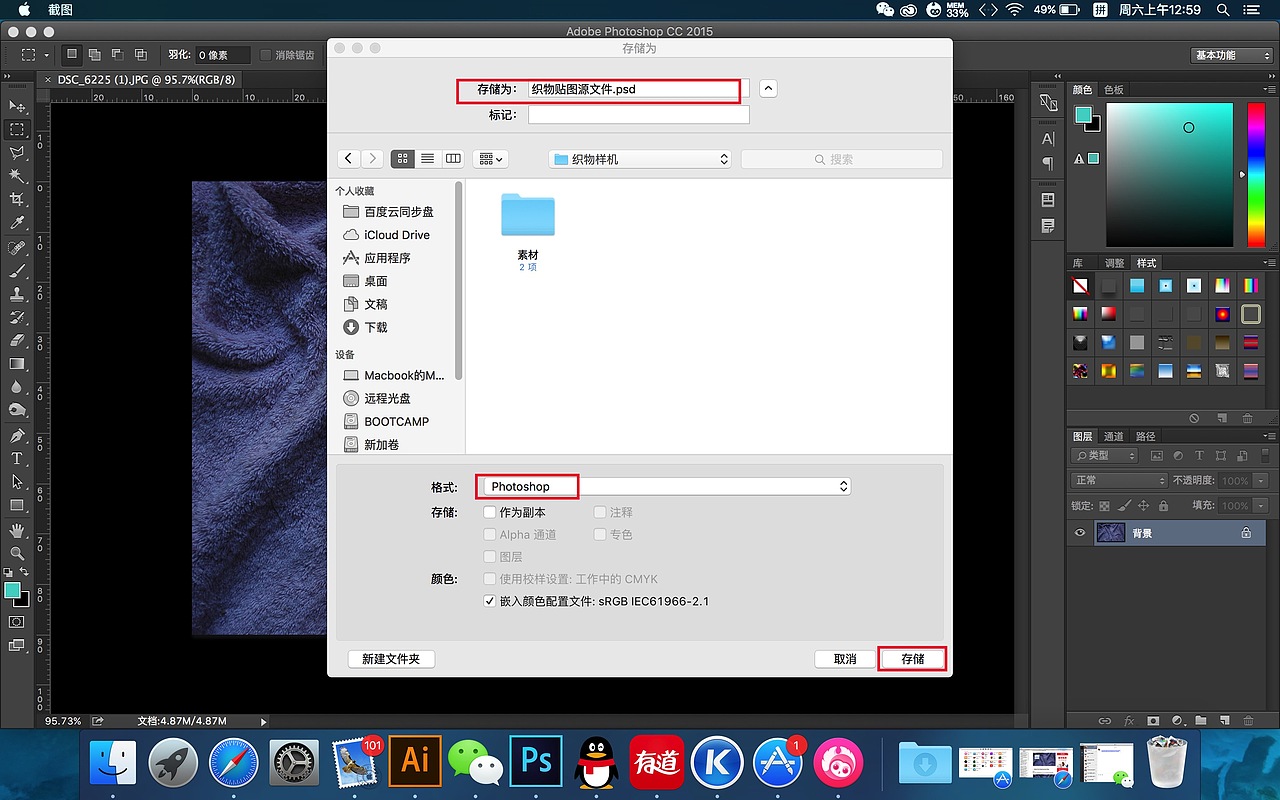Viewport: 1280px width, 800px height.
Task: Enable the 作为副本 checkbox
Action: pos(490,512)
